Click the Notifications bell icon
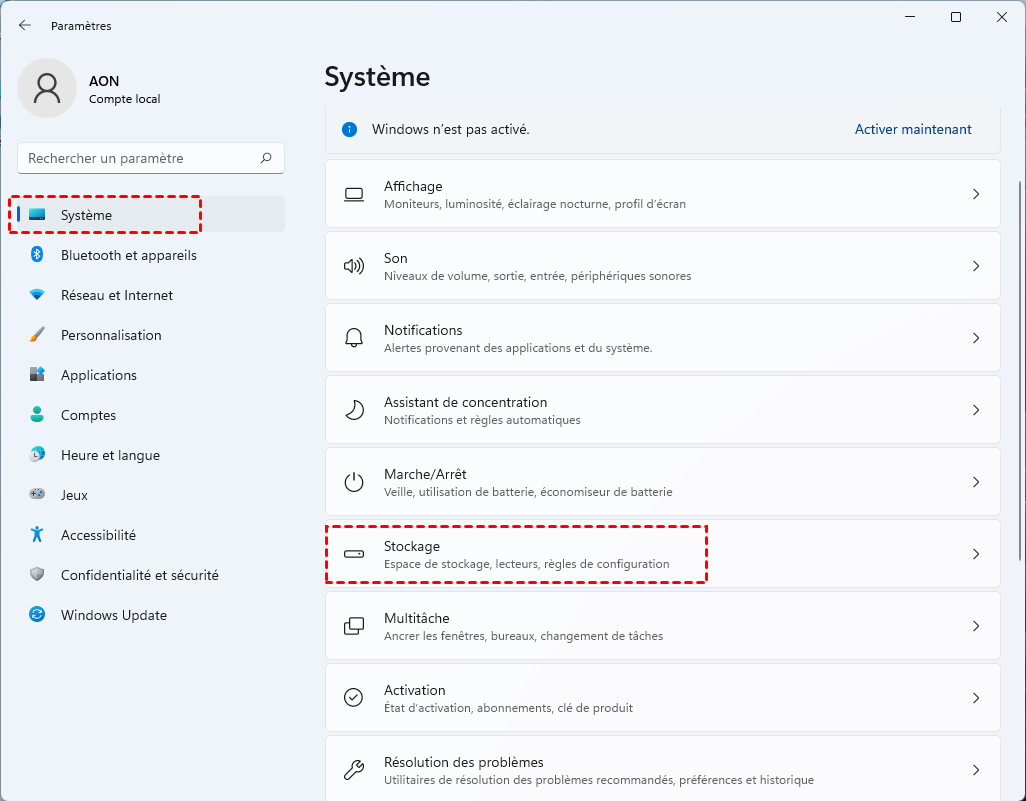The image size is (1026, 801). pos(354,338)
